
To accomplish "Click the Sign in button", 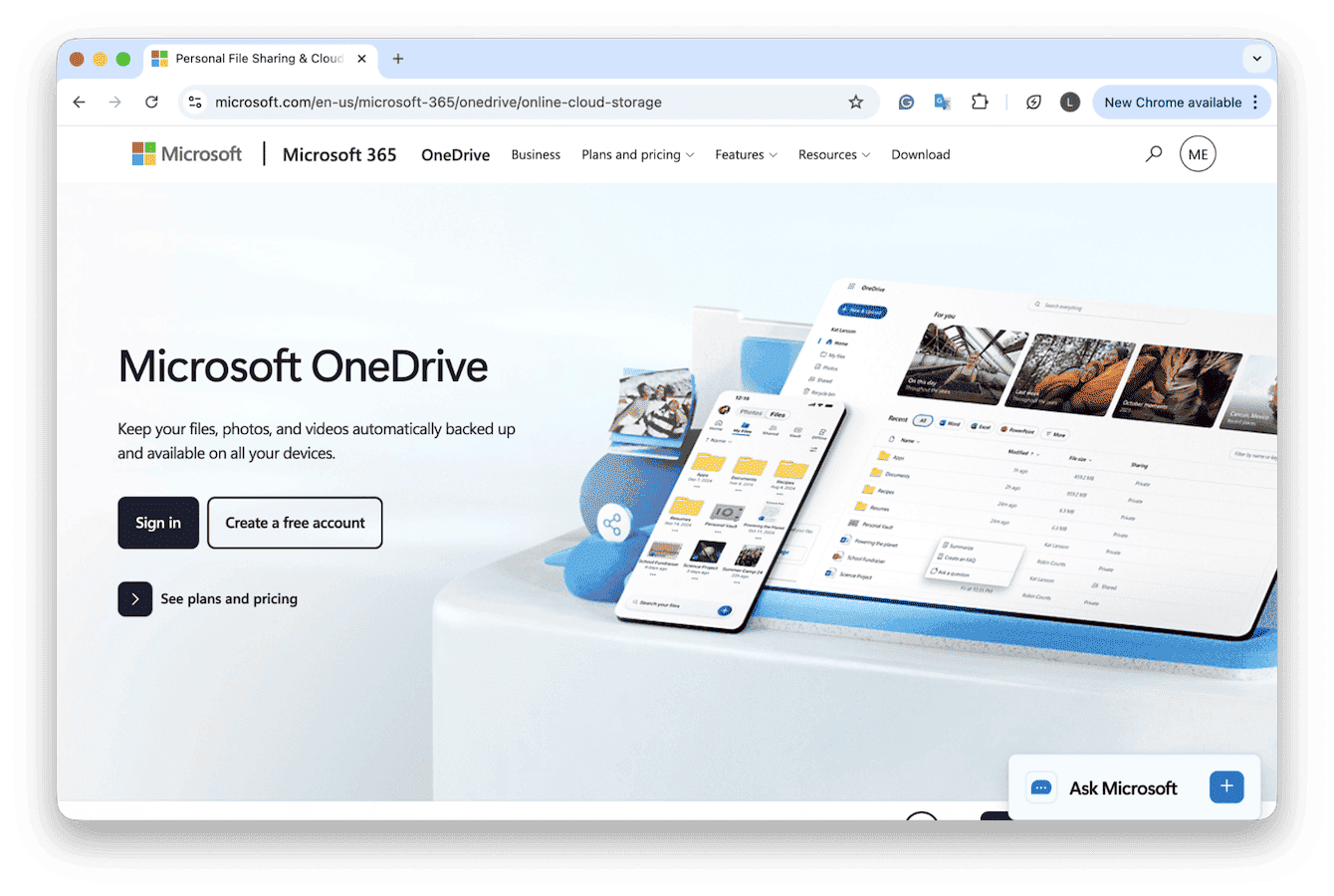I will click(x=158, y=523).
